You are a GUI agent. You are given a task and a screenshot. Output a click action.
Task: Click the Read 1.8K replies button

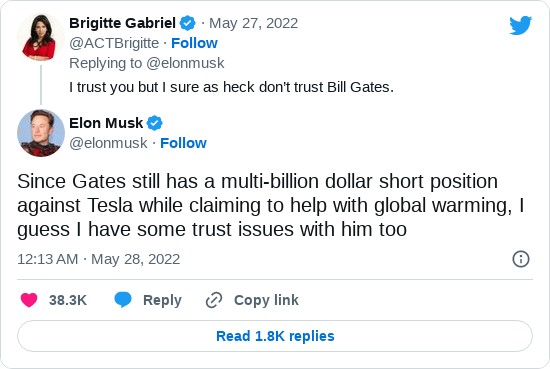tap(275, 336)
